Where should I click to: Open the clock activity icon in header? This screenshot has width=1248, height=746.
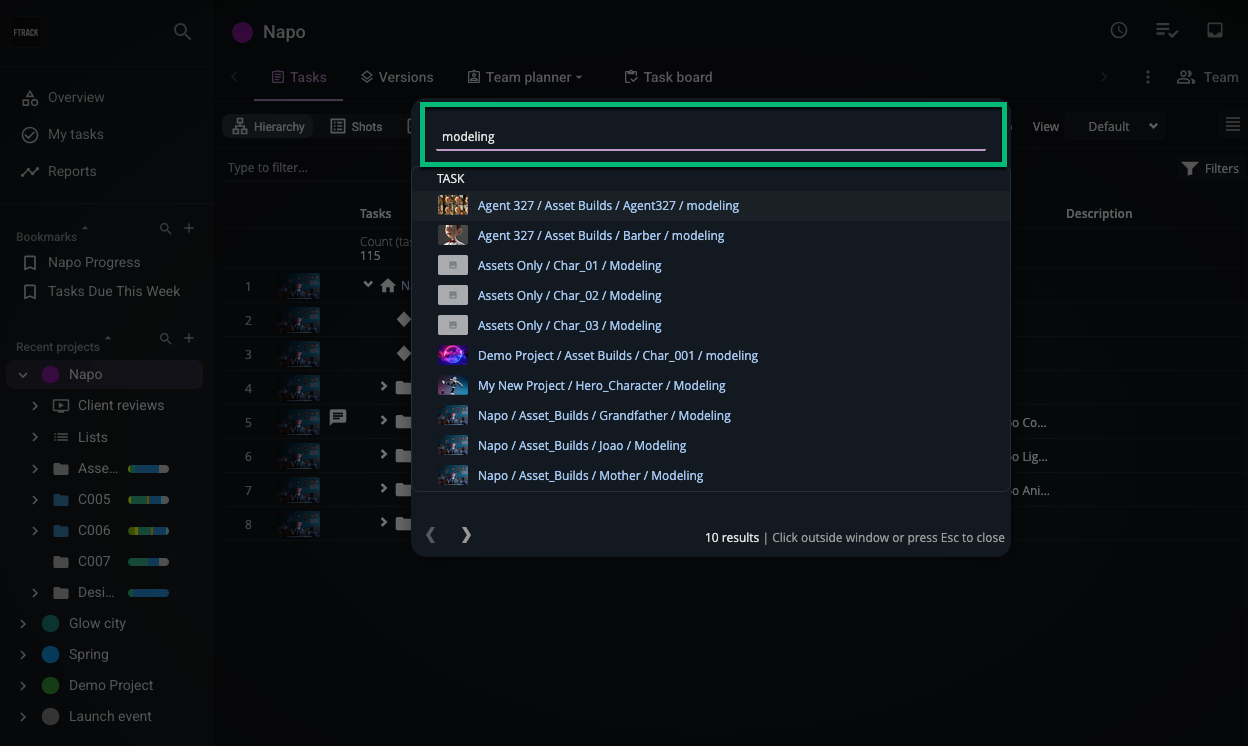(1119, 30)
